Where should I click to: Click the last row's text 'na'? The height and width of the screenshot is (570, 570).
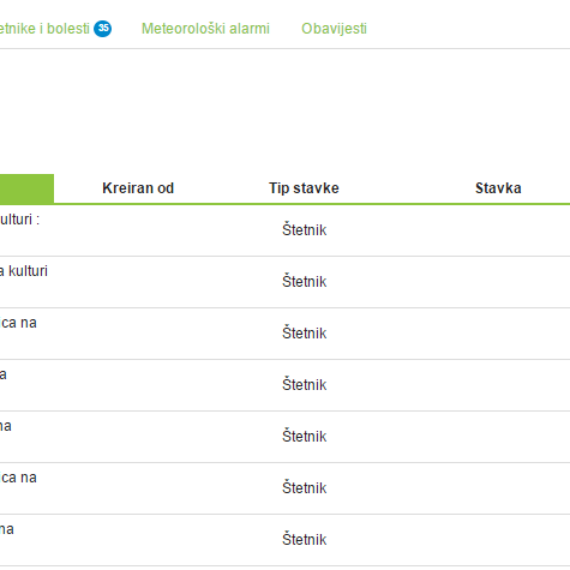[7, 529]
